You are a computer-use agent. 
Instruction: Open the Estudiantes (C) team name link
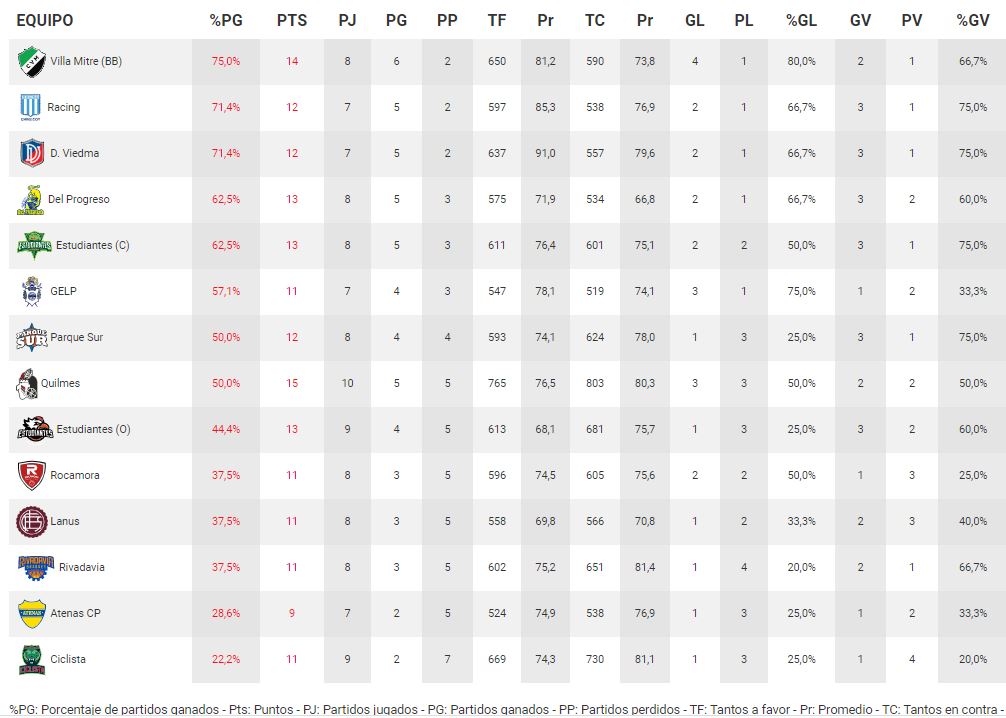tap(93, 245)
